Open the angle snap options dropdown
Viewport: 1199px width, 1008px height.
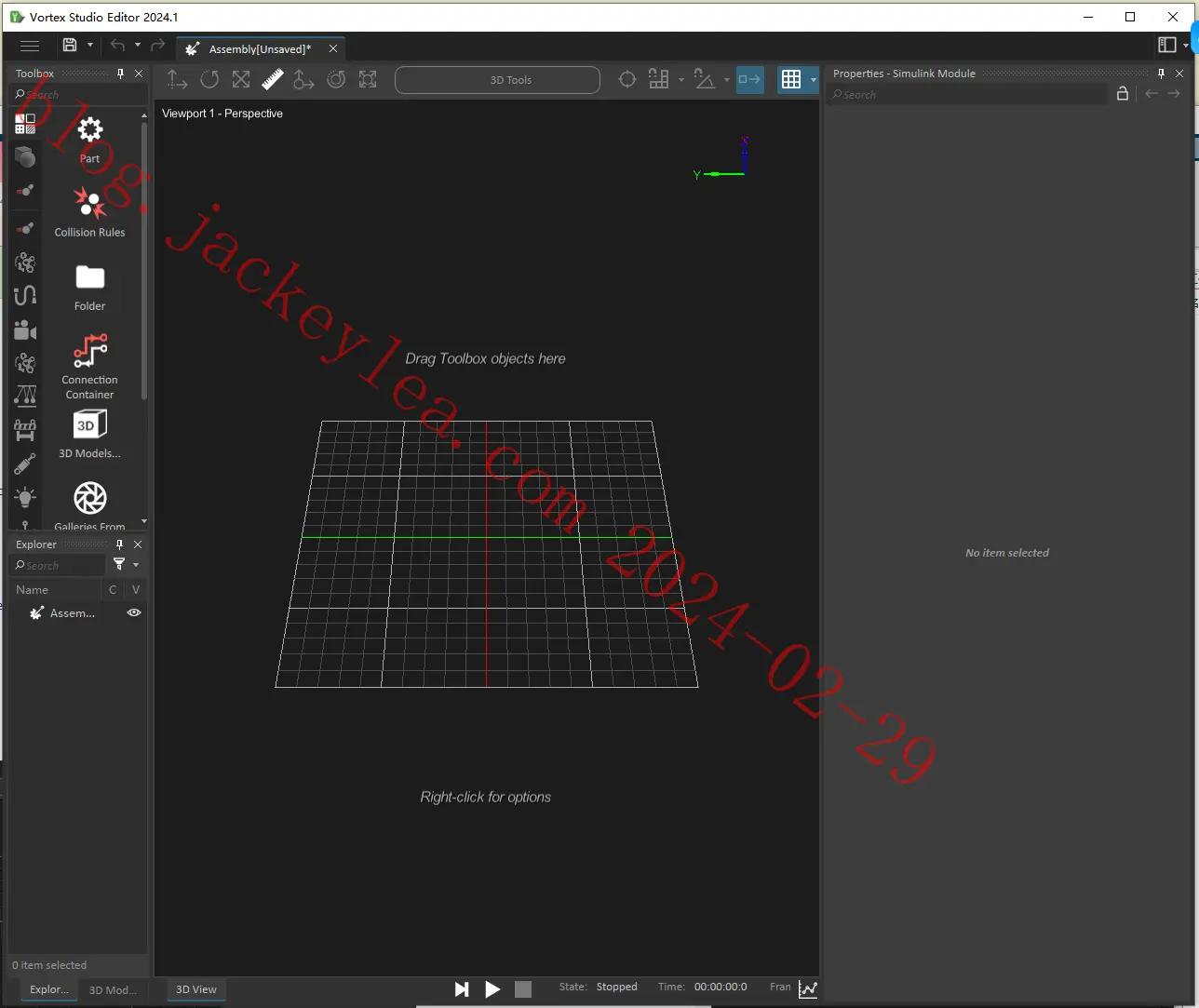point(727,80)
